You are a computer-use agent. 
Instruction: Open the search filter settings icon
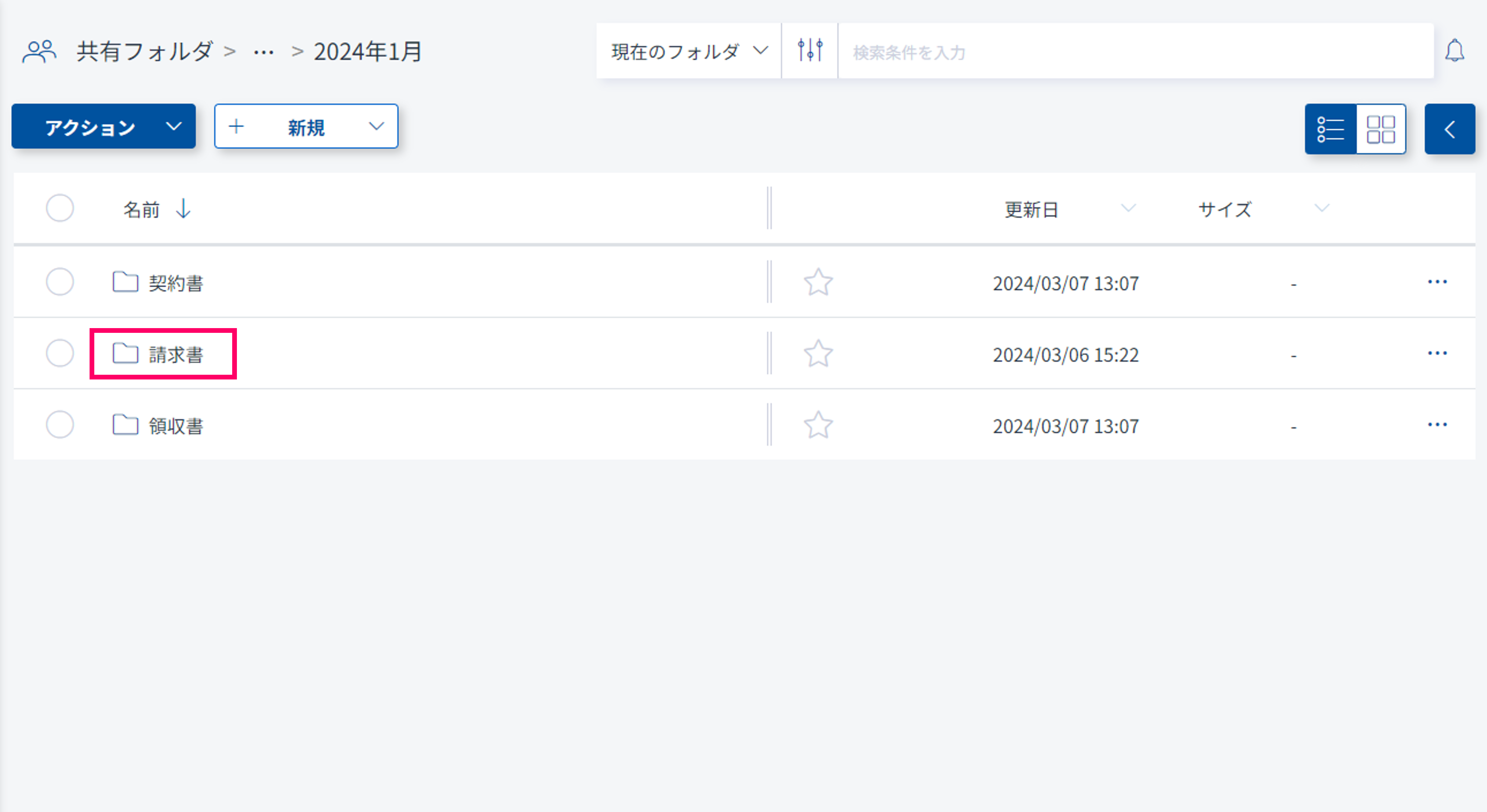pyautogui.click(x=809, y=51)
